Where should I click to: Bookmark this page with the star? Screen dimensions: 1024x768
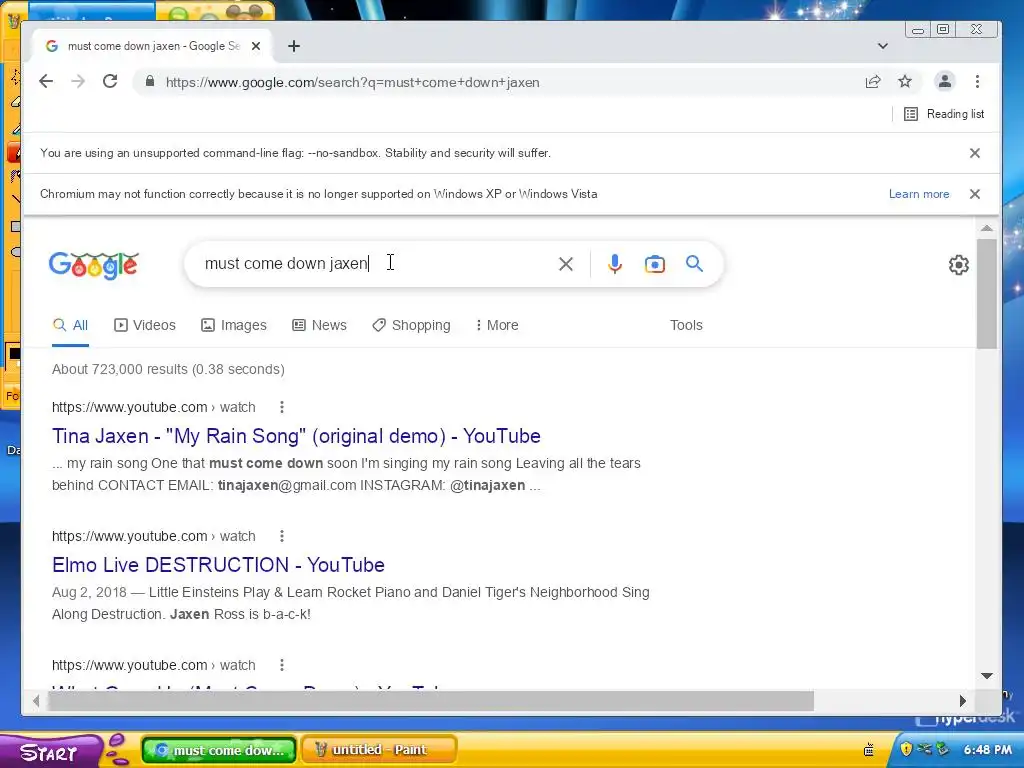904,82
